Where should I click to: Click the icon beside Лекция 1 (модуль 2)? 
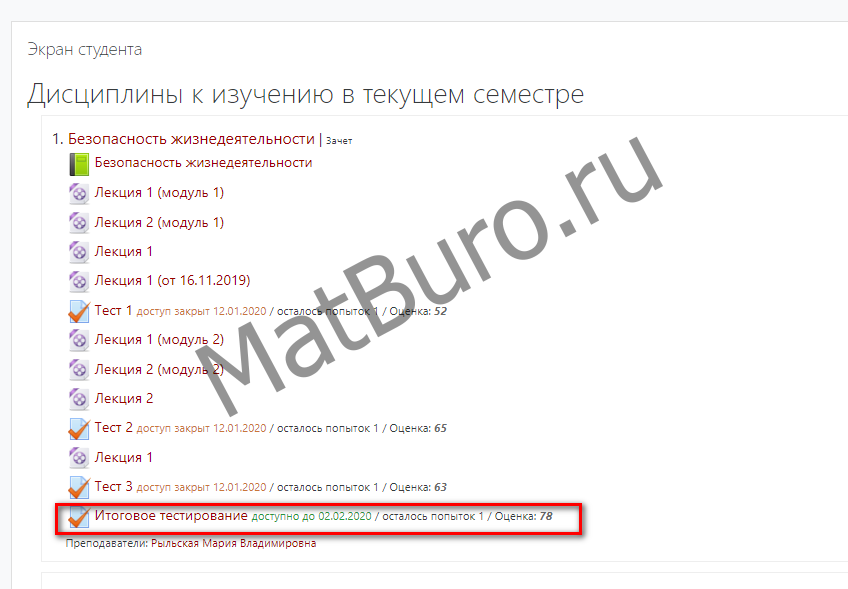[79, 340]
